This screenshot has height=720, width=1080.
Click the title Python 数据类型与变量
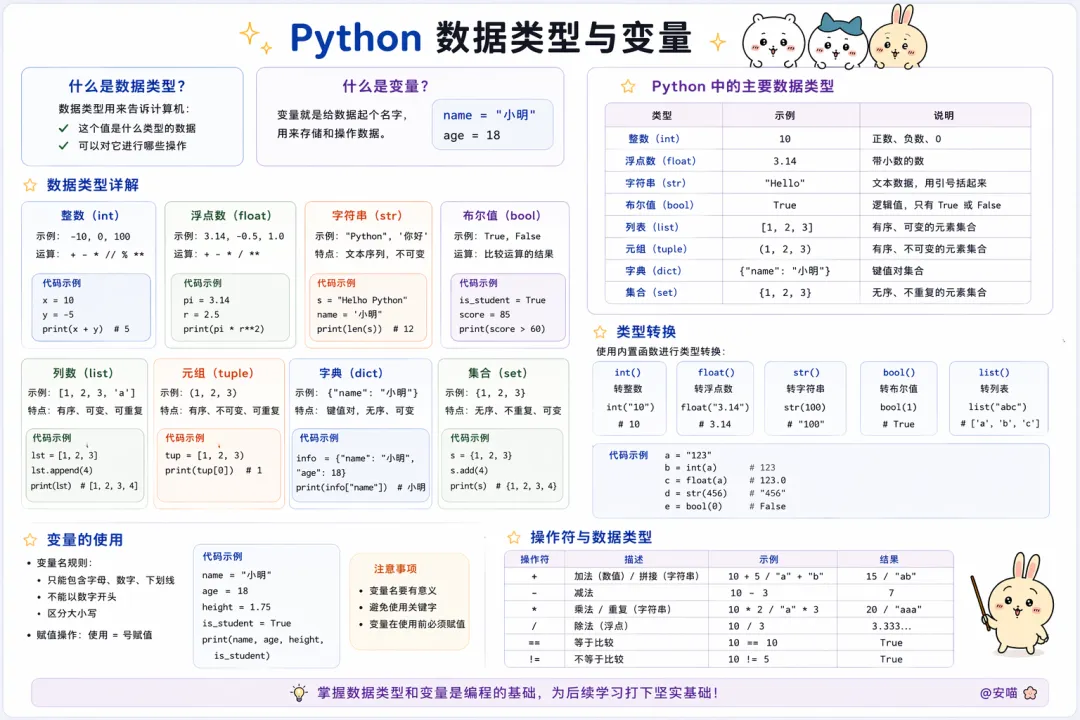(x=490, y=38)
